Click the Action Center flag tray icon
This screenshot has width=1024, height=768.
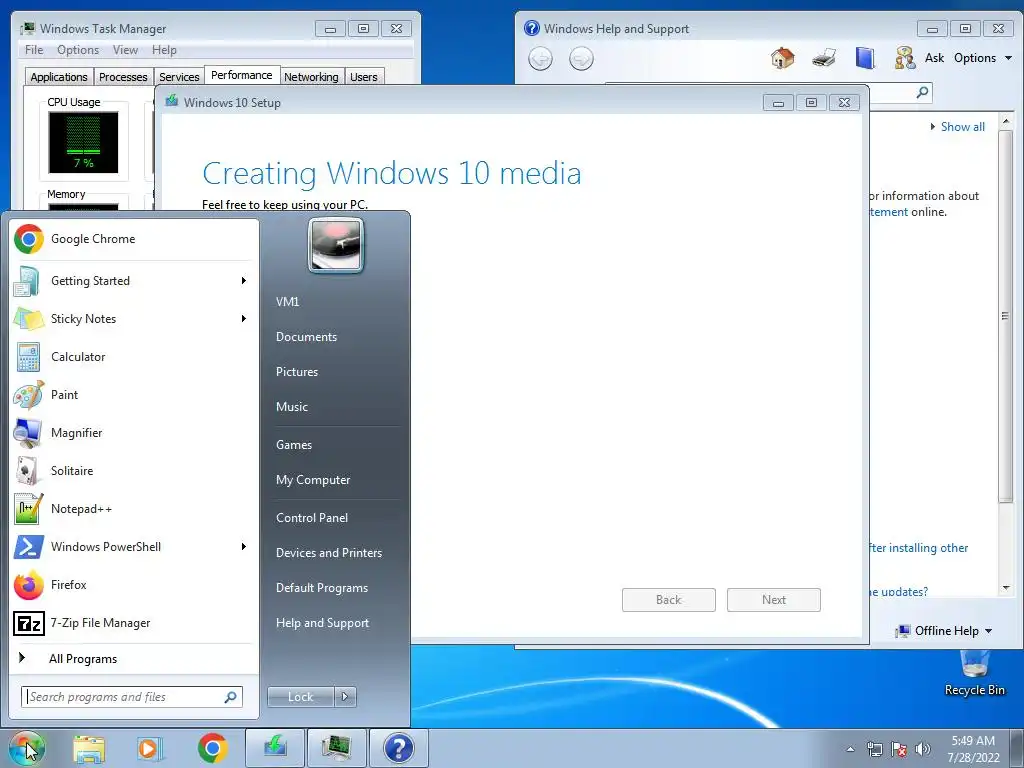[x=899, y=749]
